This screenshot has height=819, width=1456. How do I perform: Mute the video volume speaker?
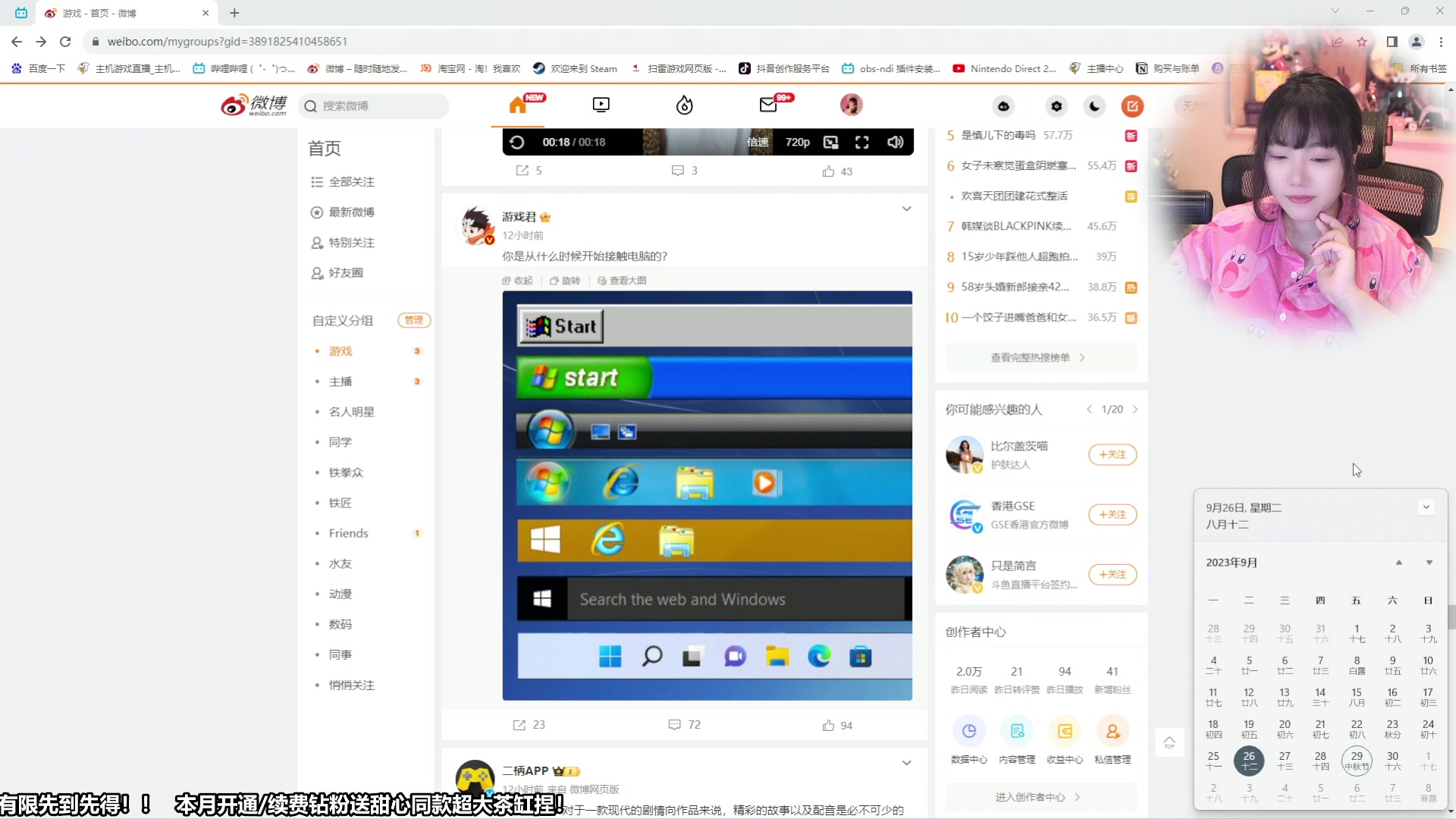click(x=895, y=142)
